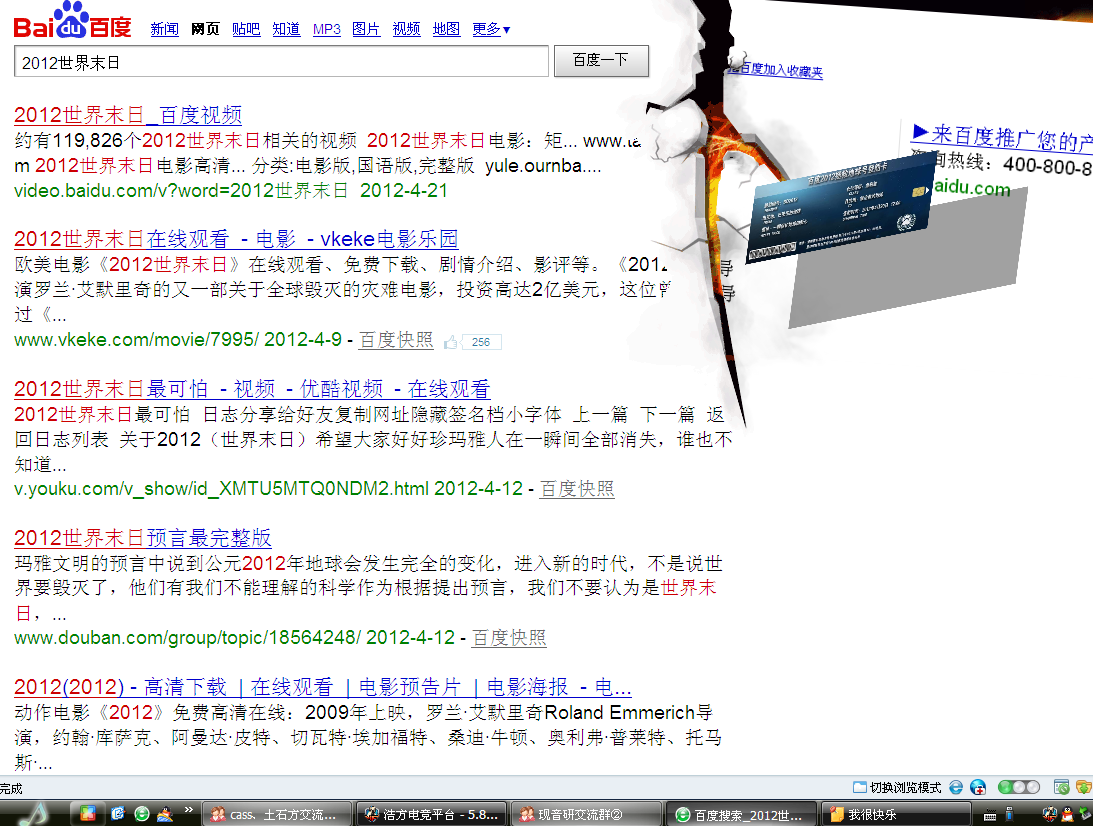
Task: Open the 贴吧 tab
Action: (x=245, y=29)
